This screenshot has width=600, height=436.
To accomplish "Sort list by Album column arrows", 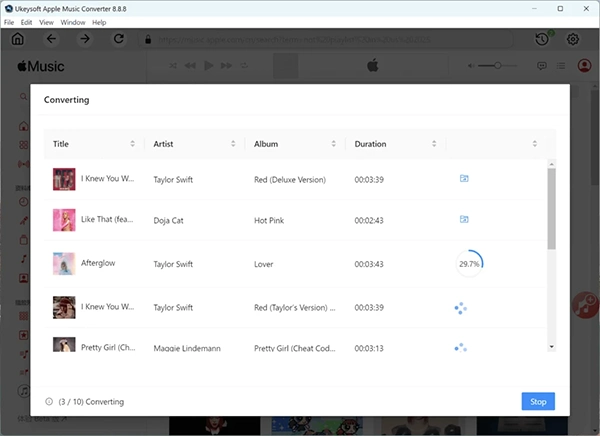I will click(333, 144).
